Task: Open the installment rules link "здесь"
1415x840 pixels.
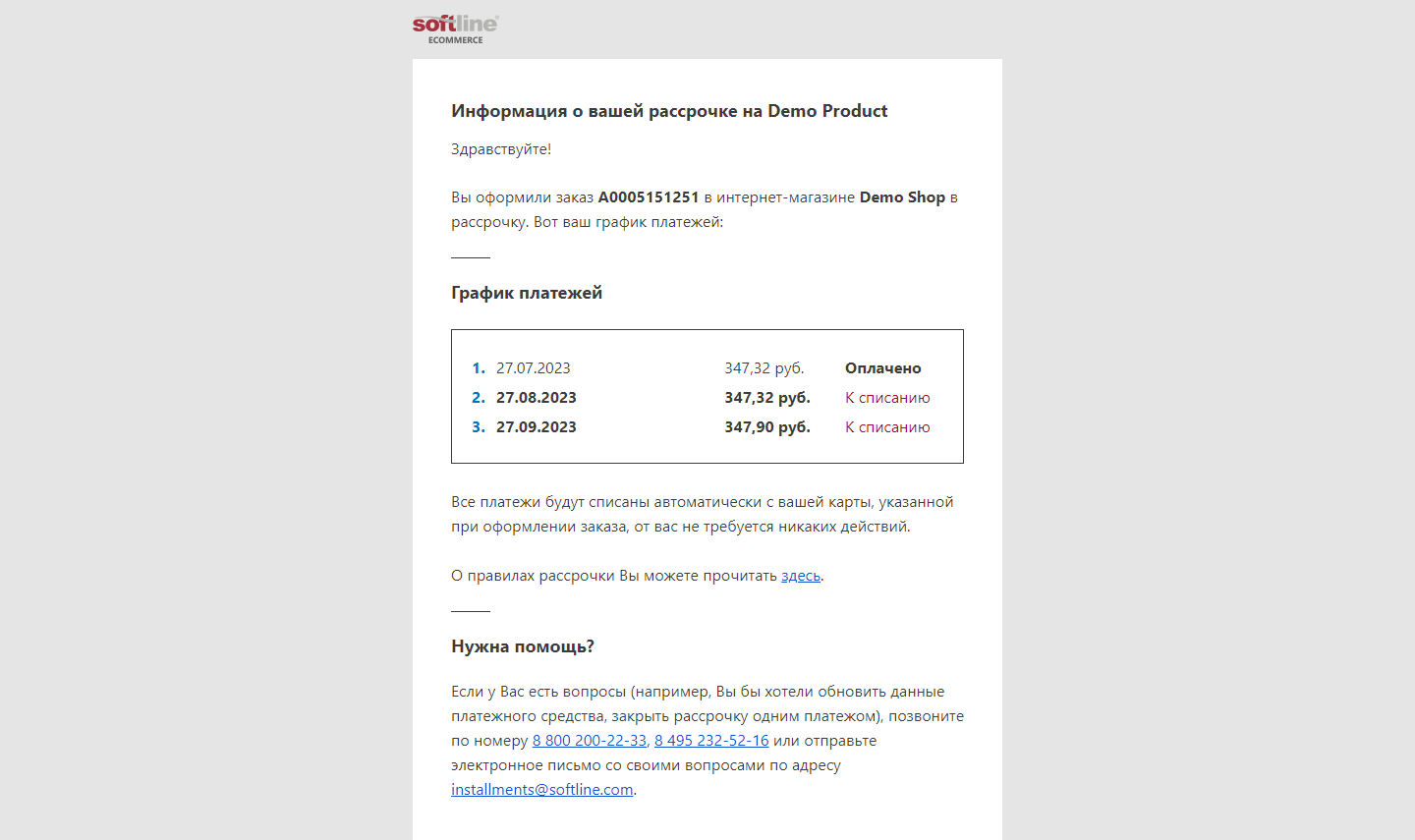Action: [800, 576]
